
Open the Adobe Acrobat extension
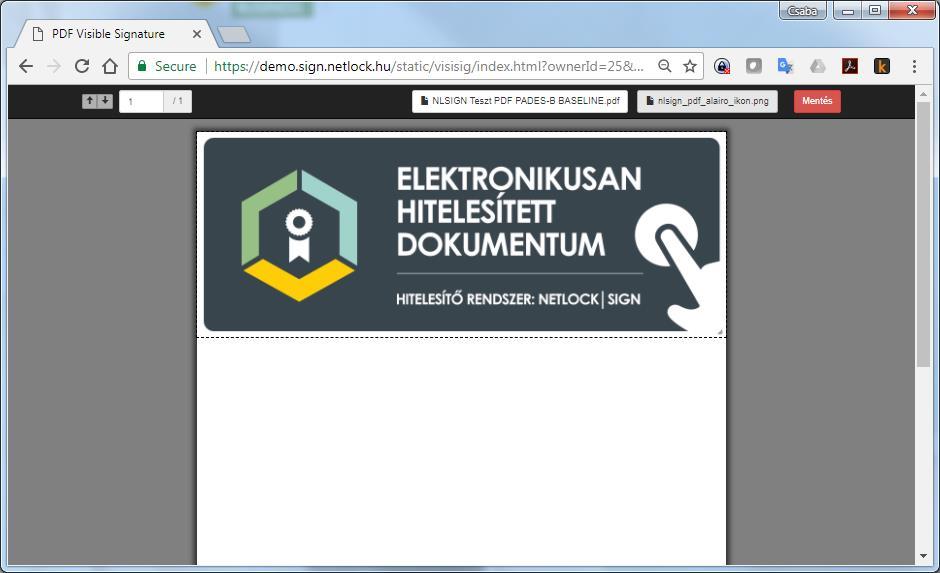(849, 66)
